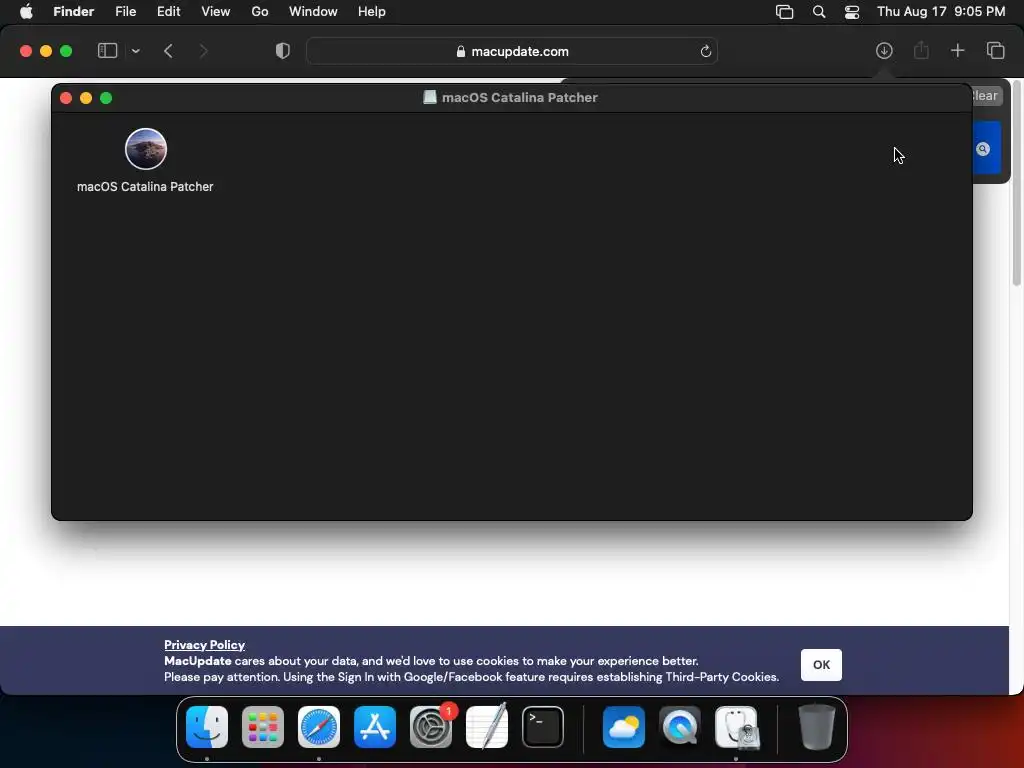This screenshot has height=768, width=1024.
Task: Show the date and time panel
Action: click(941, 12)
